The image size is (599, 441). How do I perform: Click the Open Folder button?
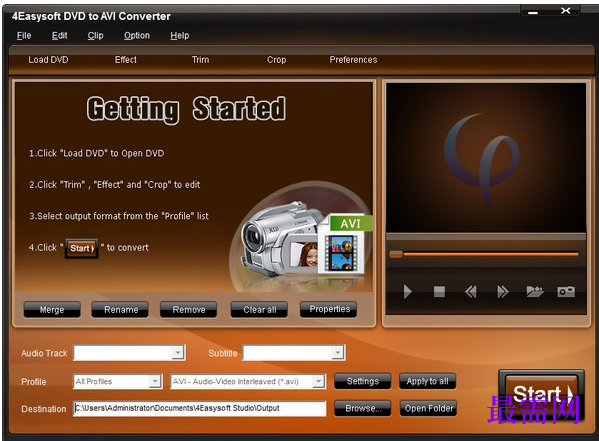428,408
